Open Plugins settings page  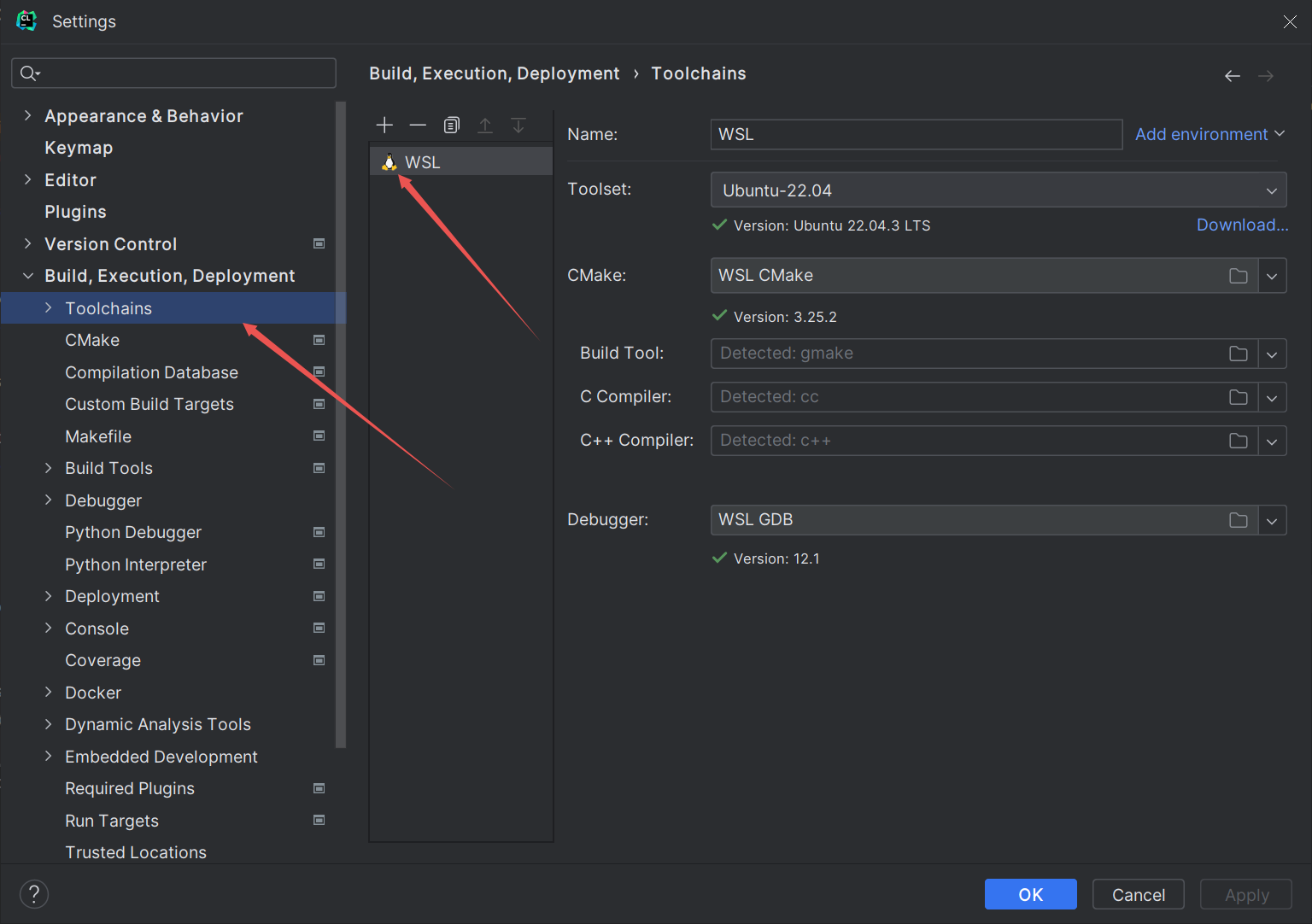click(75, 212)
